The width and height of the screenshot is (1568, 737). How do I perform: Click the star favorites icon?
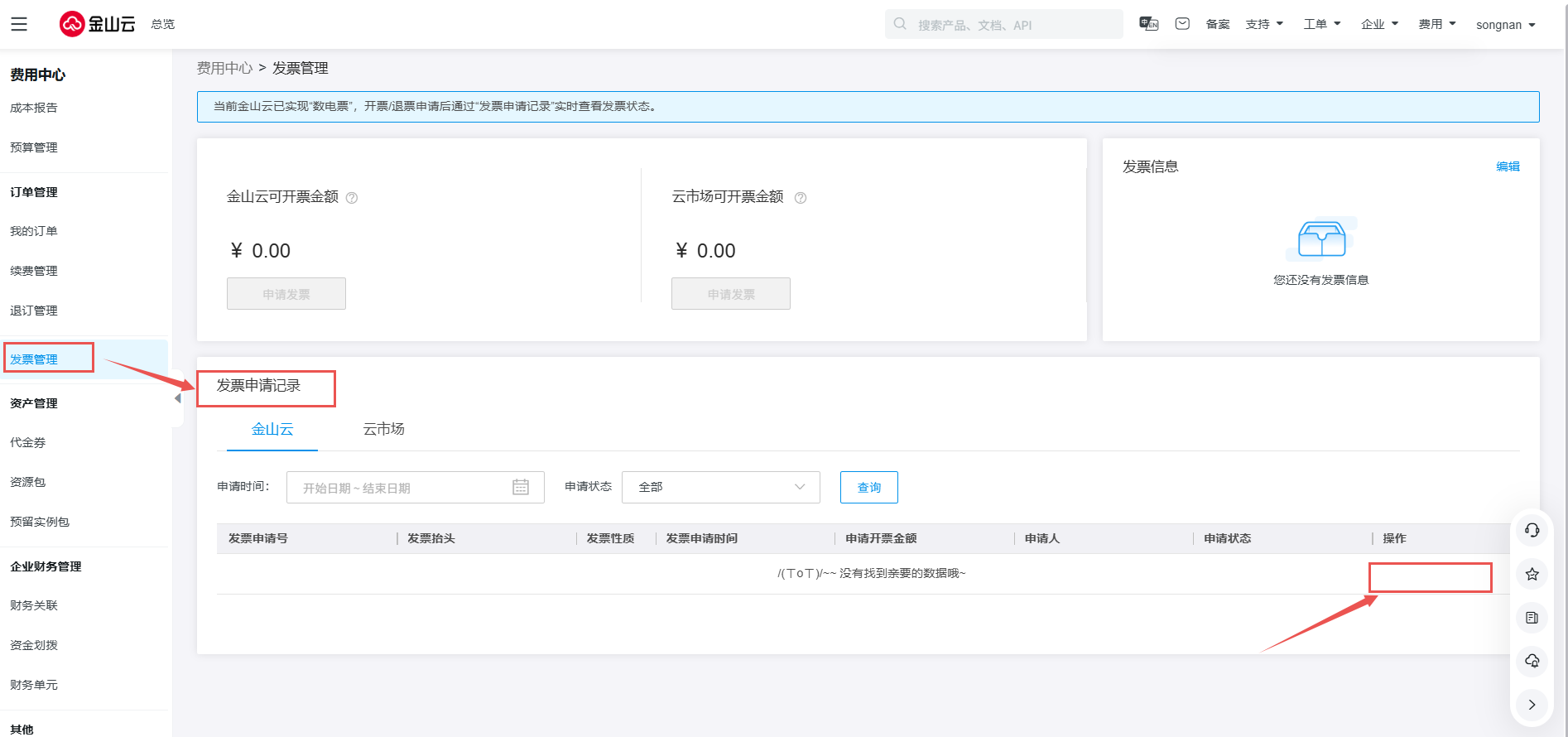(x=1532, y=574)
